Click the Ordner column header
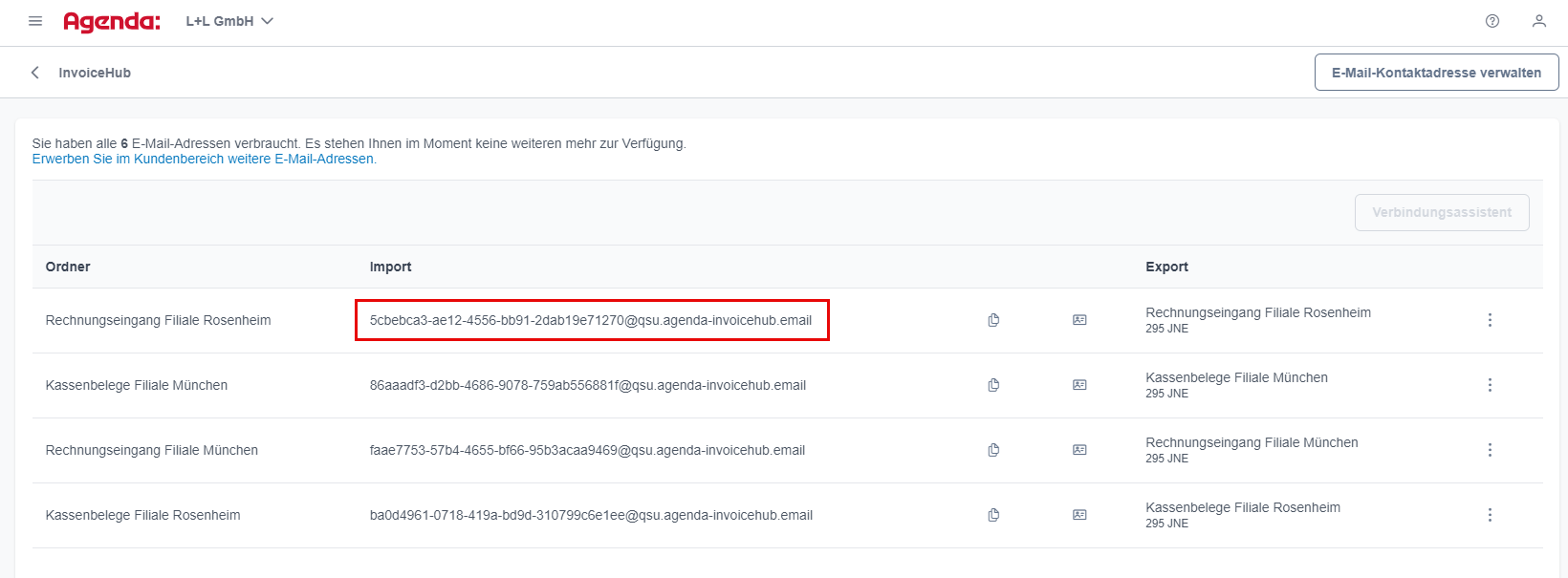Screen dimensions: 1568x578 68,267
